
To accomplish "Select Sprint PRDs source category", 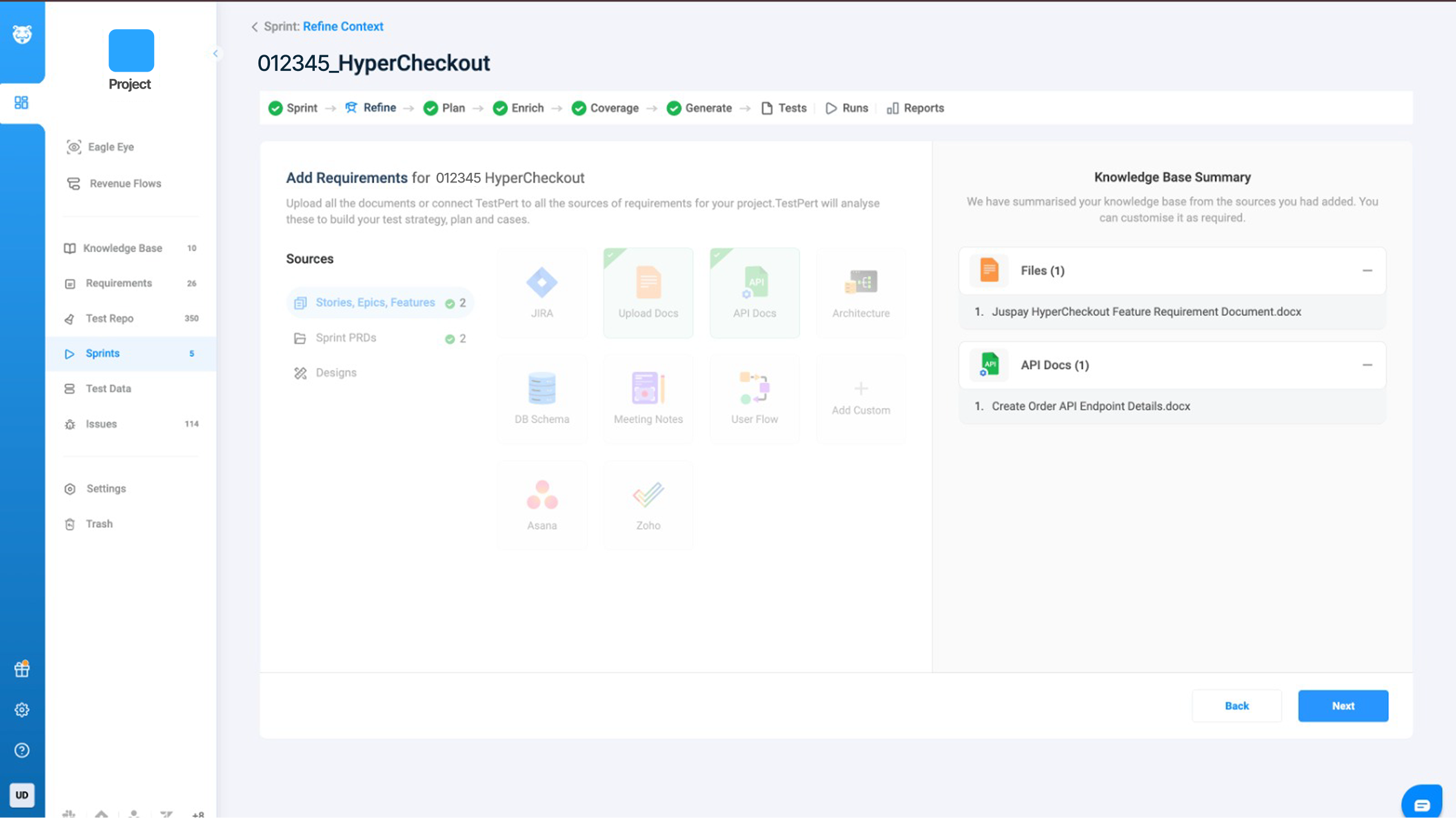I will pyautogui.click(x=380, y=338).
